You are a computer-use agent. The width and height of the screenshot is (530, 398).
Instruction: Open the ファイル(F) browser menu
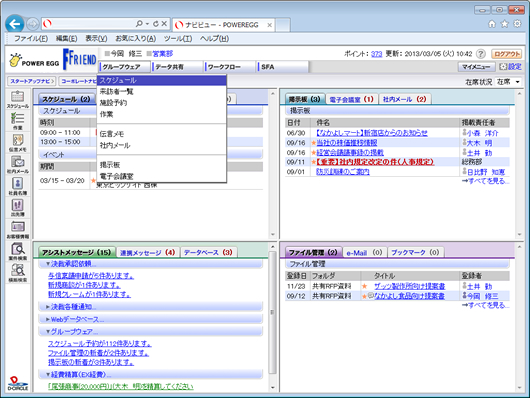tap(31, 39)
